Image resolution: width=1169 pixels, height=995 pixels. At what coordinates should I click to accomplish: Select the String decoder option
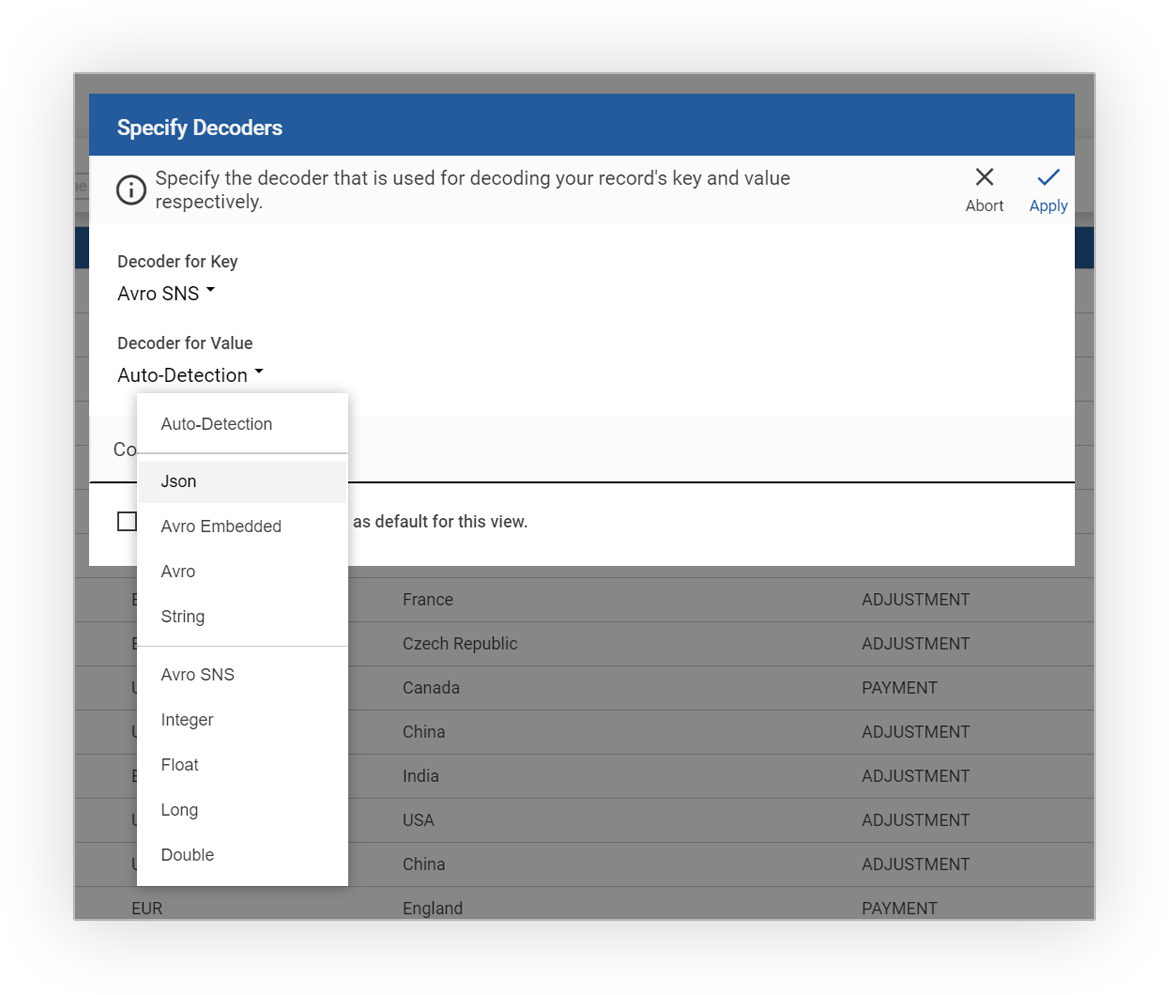pos(242,616)
